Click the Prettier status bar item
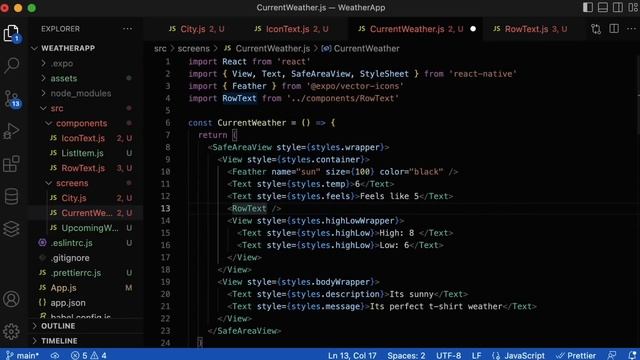Screen dimensions: 640x360 pyautogui.click(x=576, y=356)
